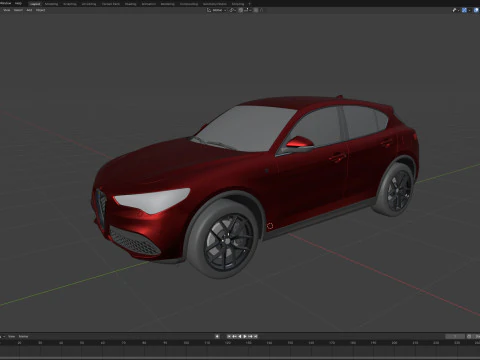Viewport: 480px width, 360px height.
Task: Switch to the Shading workspace tab
Action: [x=130, y=4]
